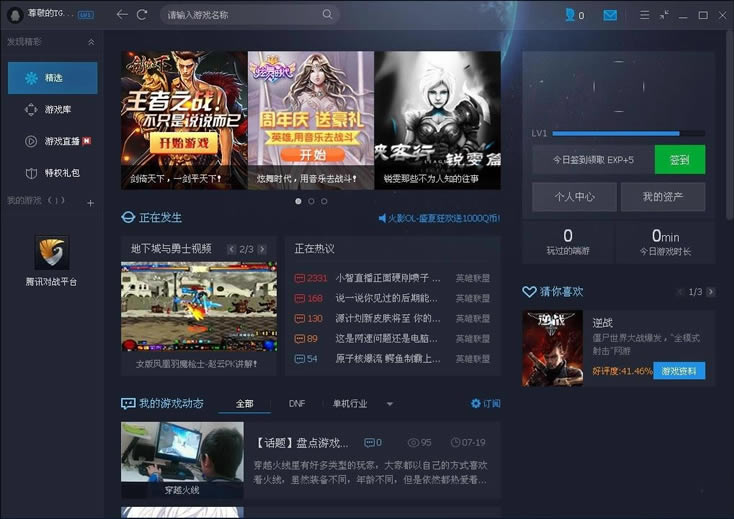This screenshot has width=734, height=519.
Task: Click inside the game name search field
Action: tap(243, 15)
